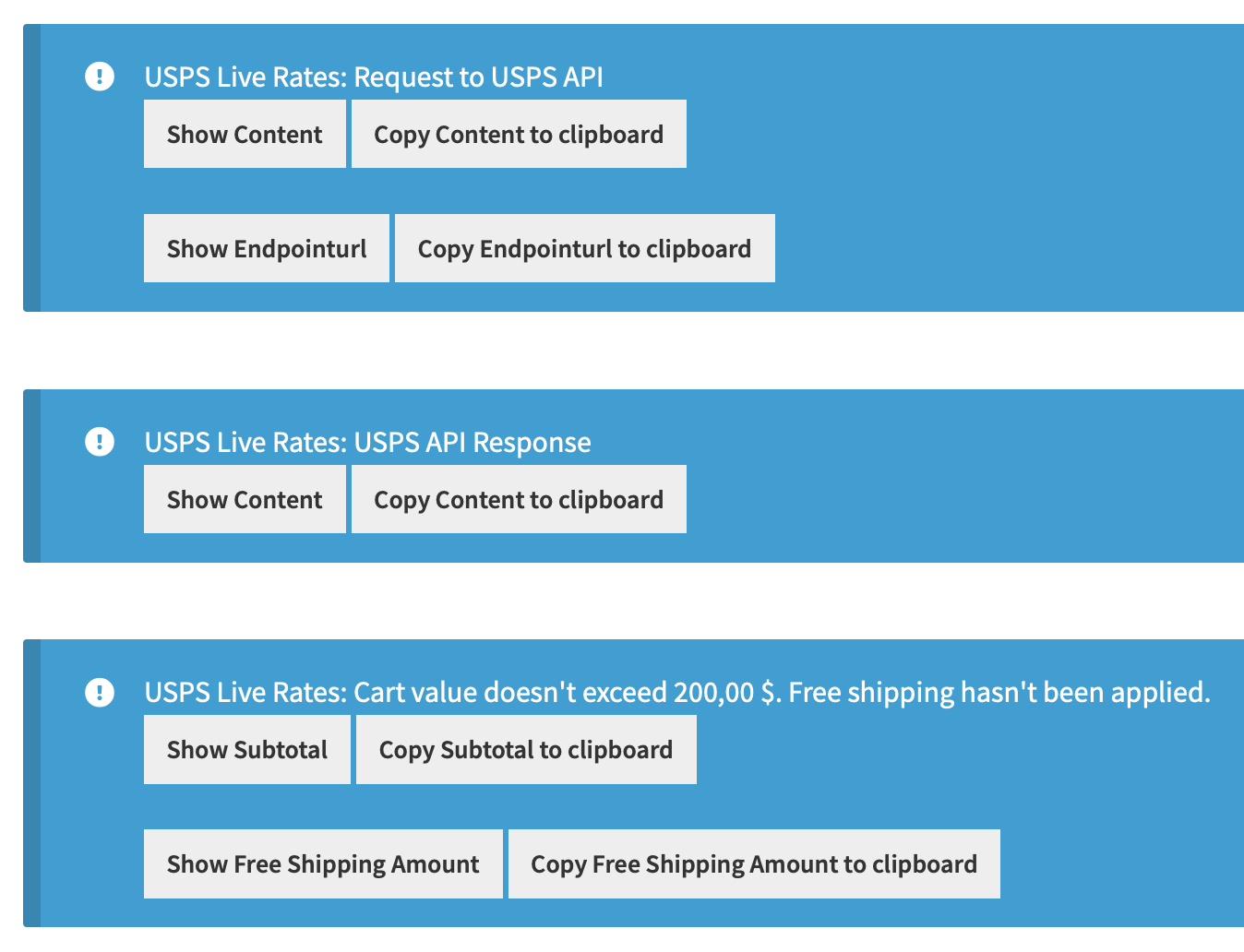This screenshot has height=952, width=1244.
Task: Copy the USPS API Response content to clipboard
Action: [x=518, y=499]
